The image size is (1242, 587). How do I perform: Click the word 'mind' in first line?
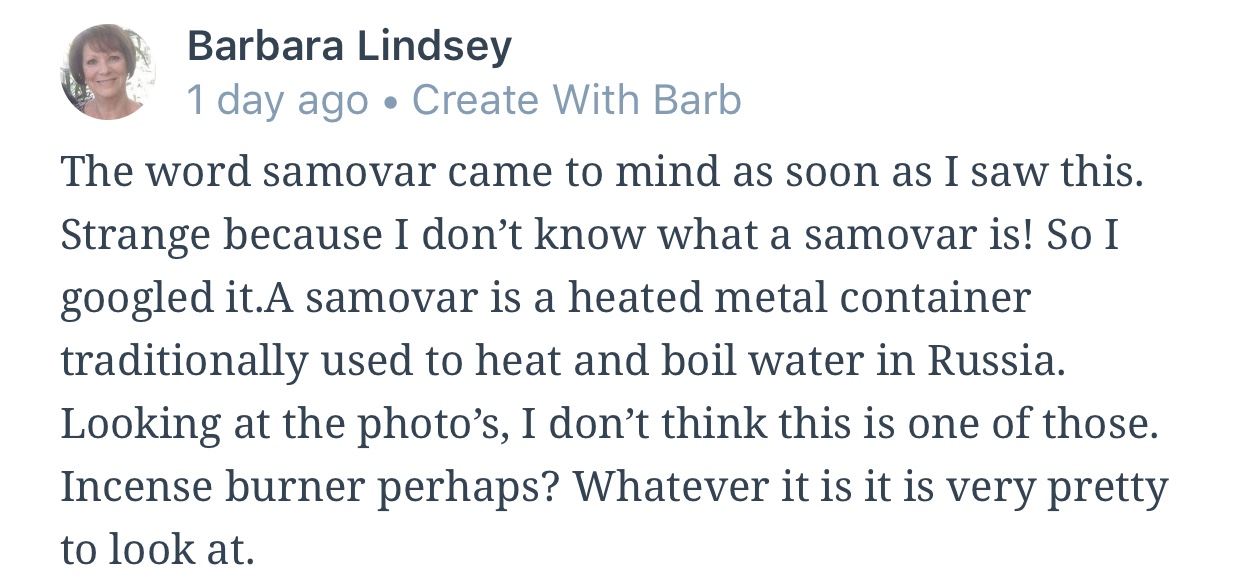tap(663, 173)
